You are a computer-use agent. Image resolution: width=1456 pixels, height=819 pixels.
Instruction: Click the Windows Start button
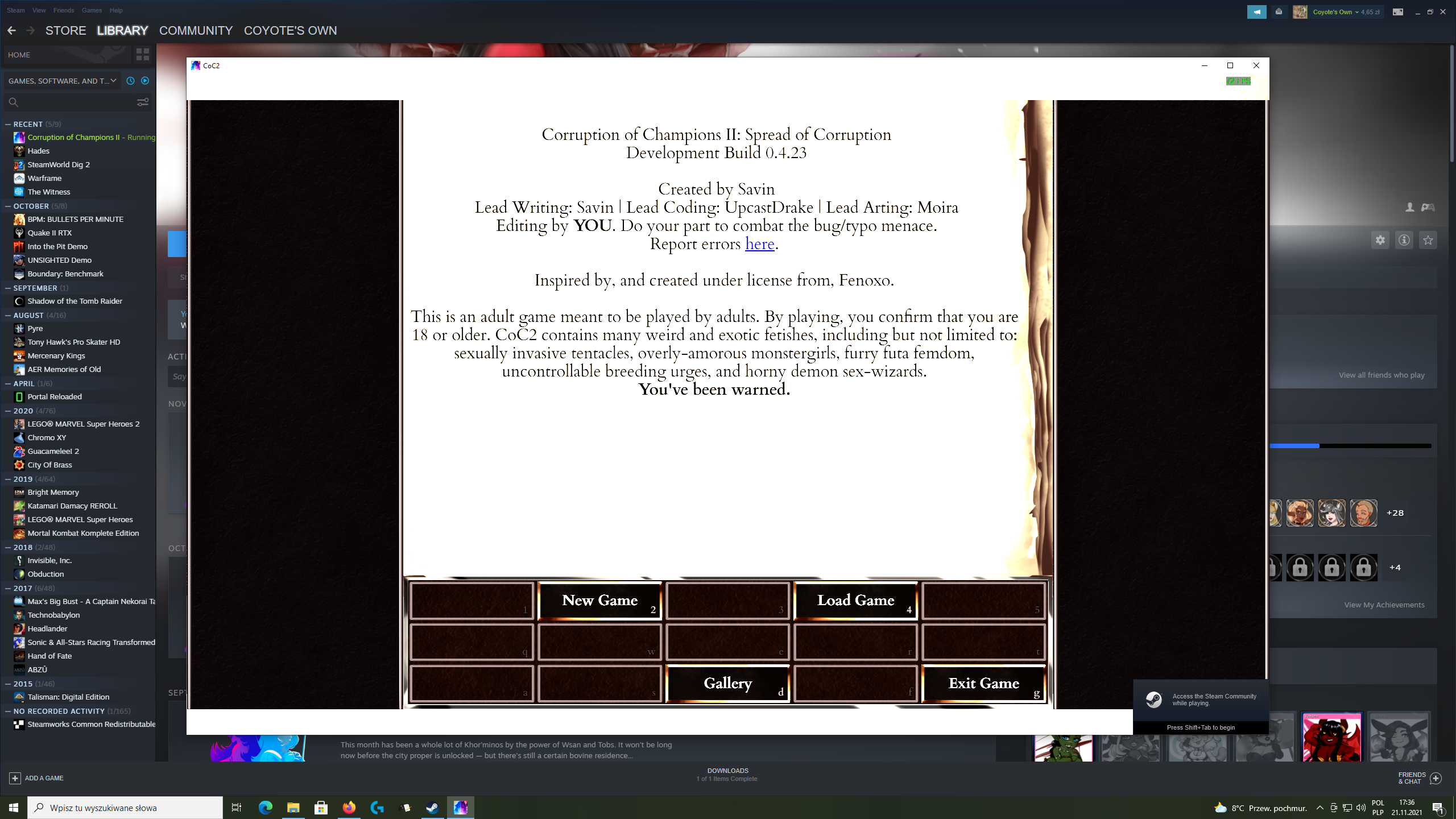(x=14, y=808)
